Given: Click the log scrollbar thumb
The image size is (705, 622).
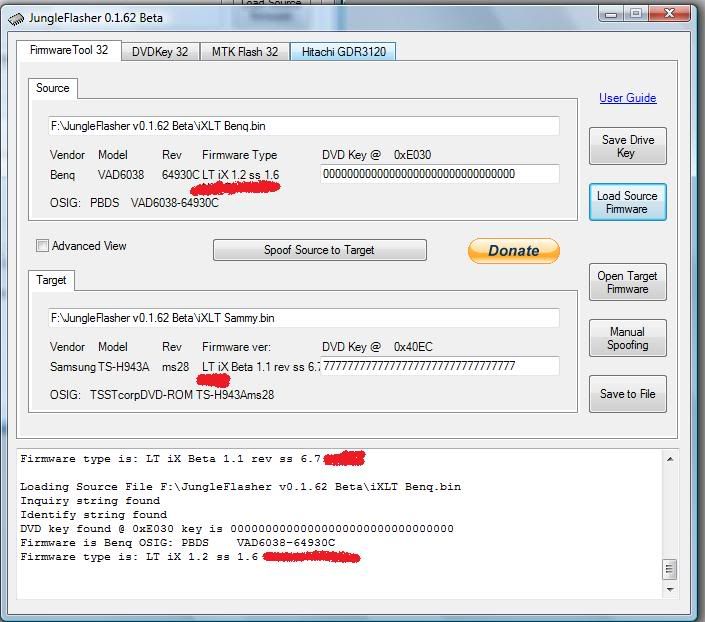Looking at the screenshot, I should pyautogui.click(x=669, y=569).
